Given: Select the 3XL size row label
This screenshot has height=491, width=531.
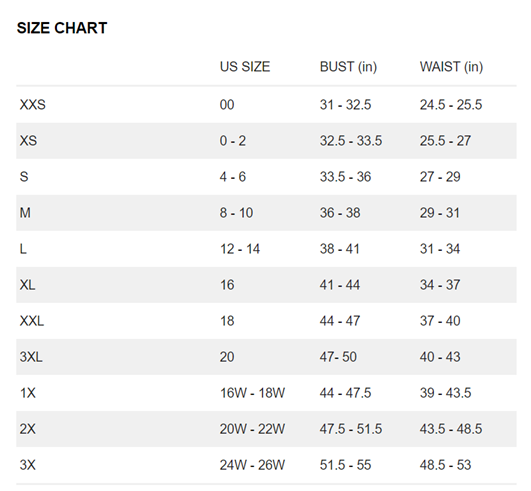Looking at the screenshot, I should coord(31,357).
